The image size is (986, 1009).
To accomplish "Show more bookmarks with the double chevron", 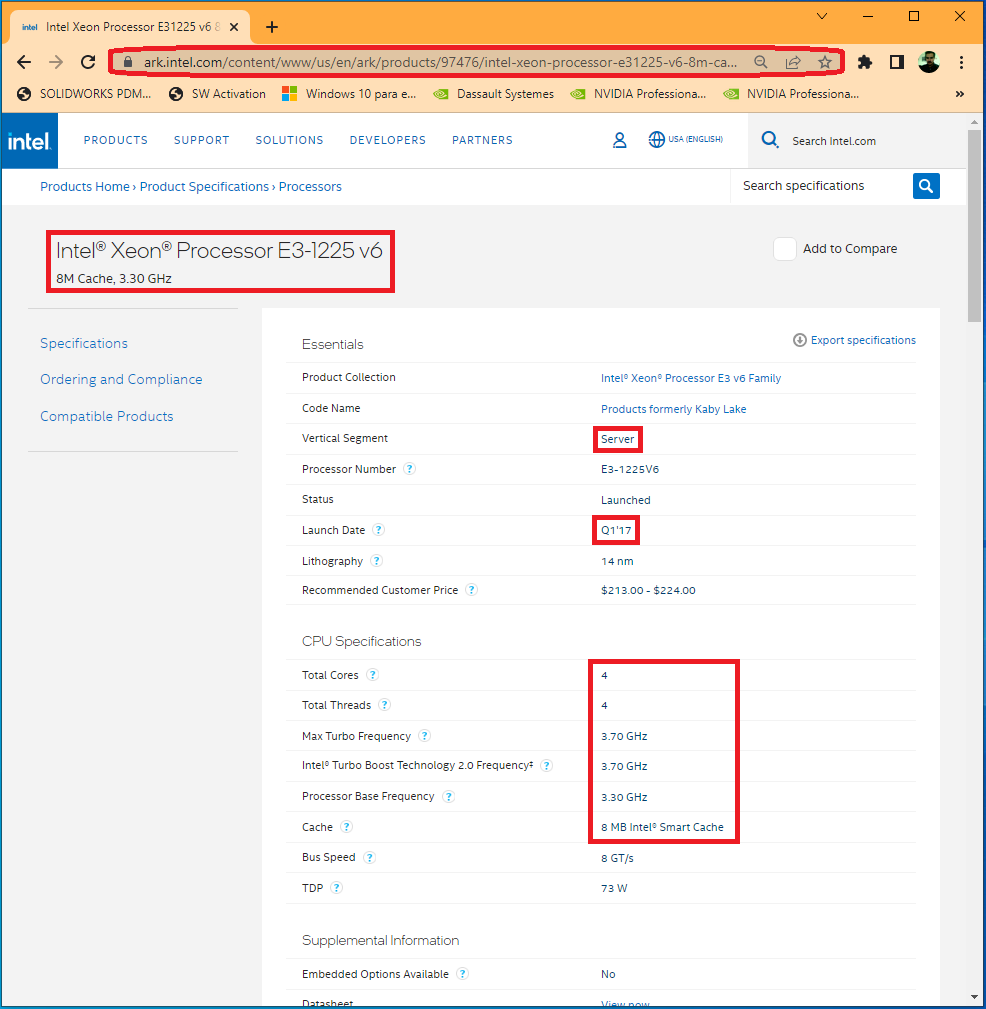I will pos(960,94).
